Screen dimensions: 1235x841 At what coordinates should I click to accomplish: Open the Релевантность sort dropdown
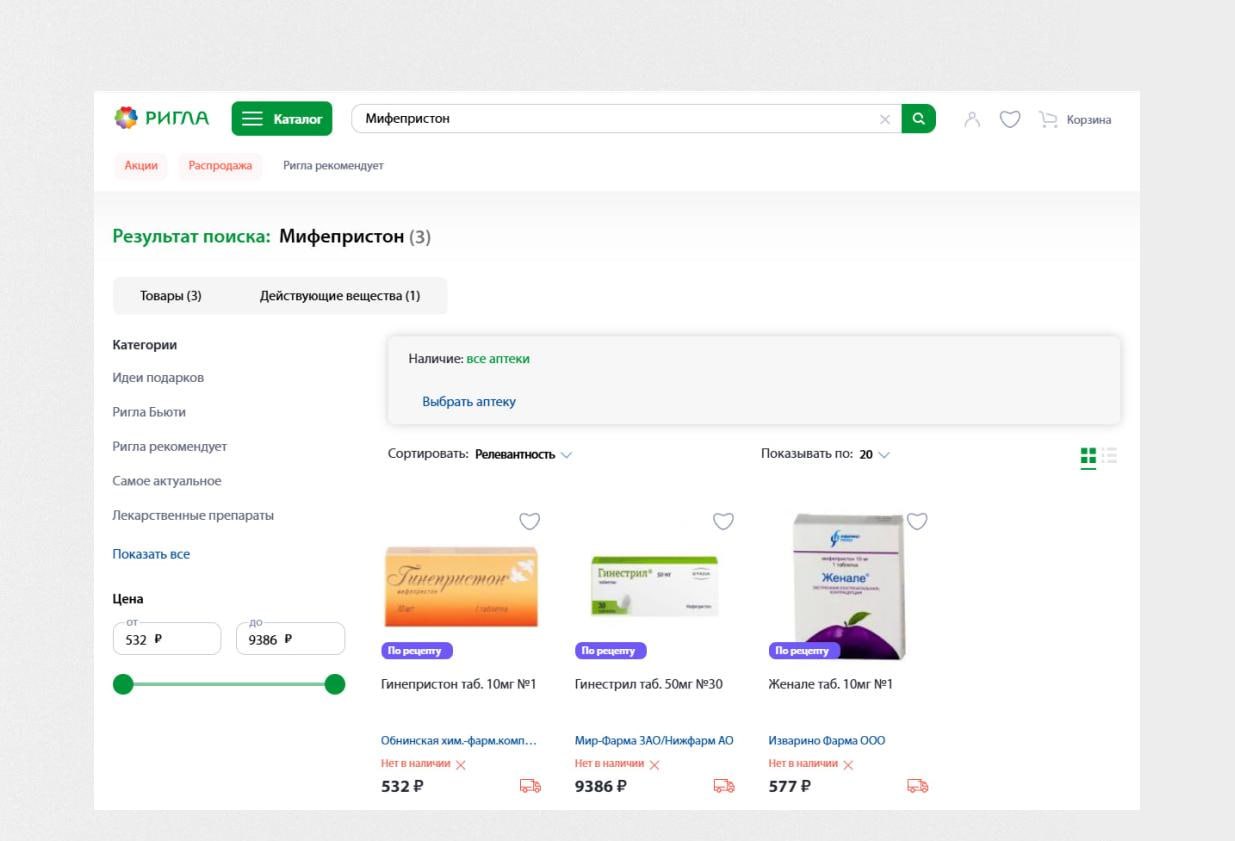coord(523,454)
